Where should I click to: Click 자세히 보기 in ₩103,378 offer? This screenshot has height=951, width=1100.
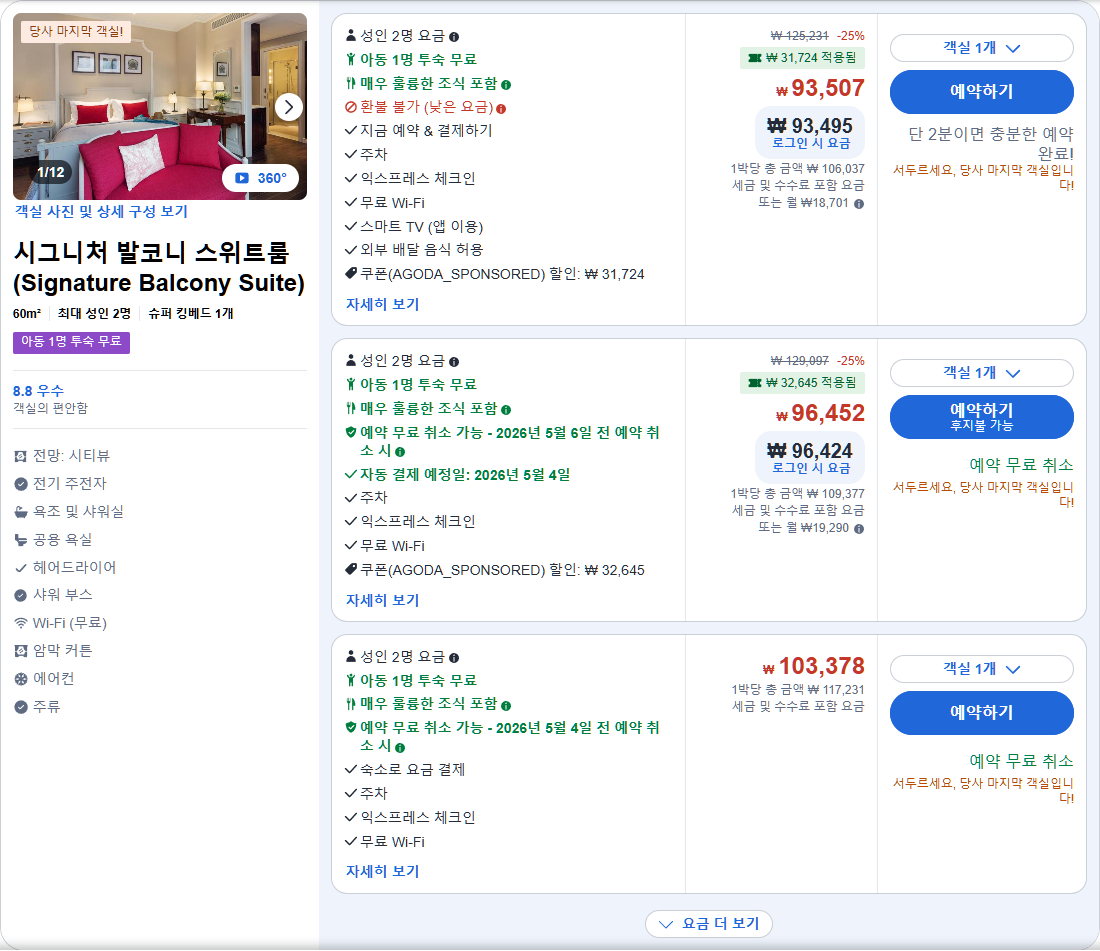(382, 871)
